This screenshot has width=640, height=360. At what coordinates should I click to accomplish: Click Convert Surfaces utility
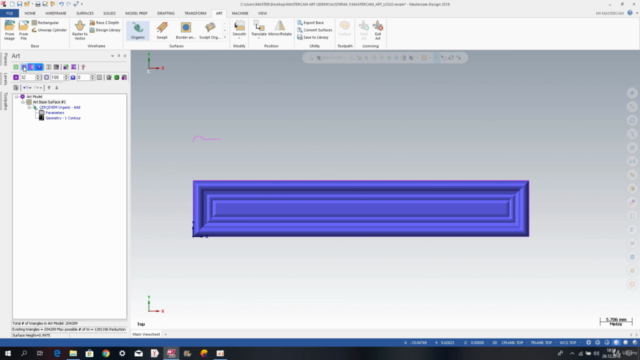(x=315, y=30)
